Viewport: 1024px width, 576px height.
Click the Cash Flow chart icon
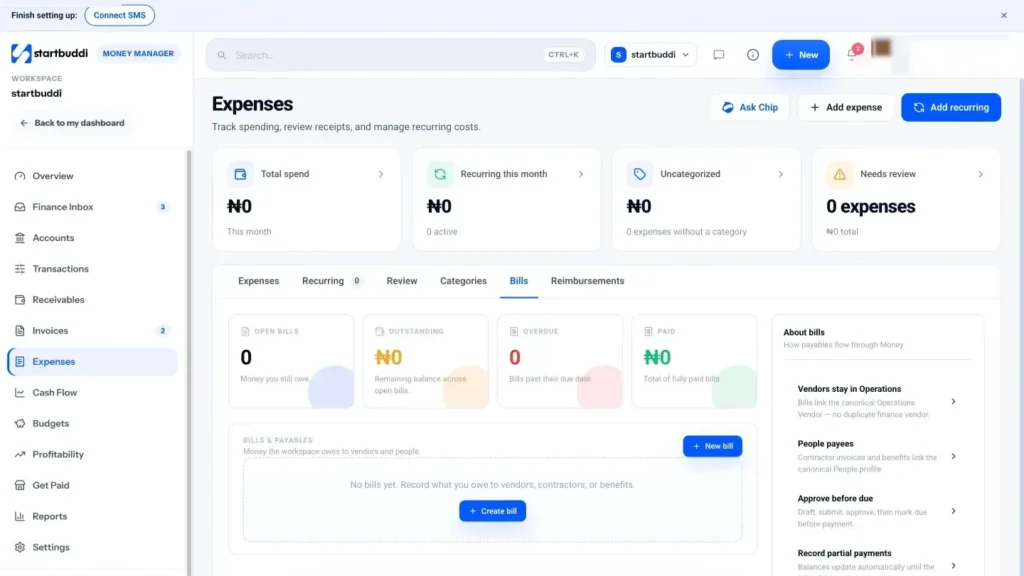[20, 392]
